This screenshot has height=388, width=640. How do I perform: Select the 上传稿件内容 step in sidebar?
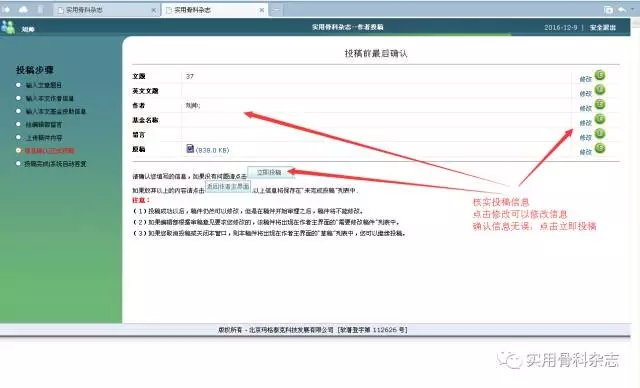tap(44, 137)
